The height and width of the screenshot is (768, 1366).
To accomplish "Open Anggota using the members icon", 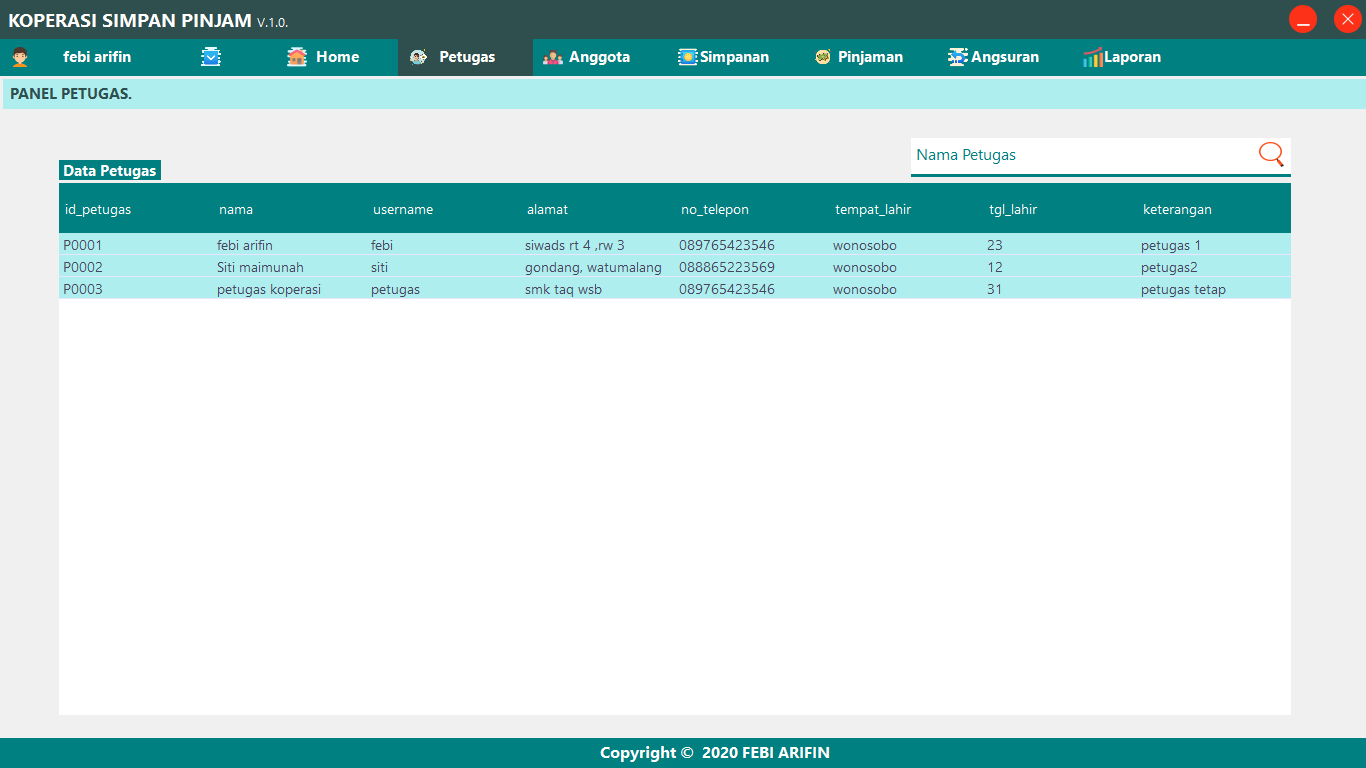I will tap(552, 57).
